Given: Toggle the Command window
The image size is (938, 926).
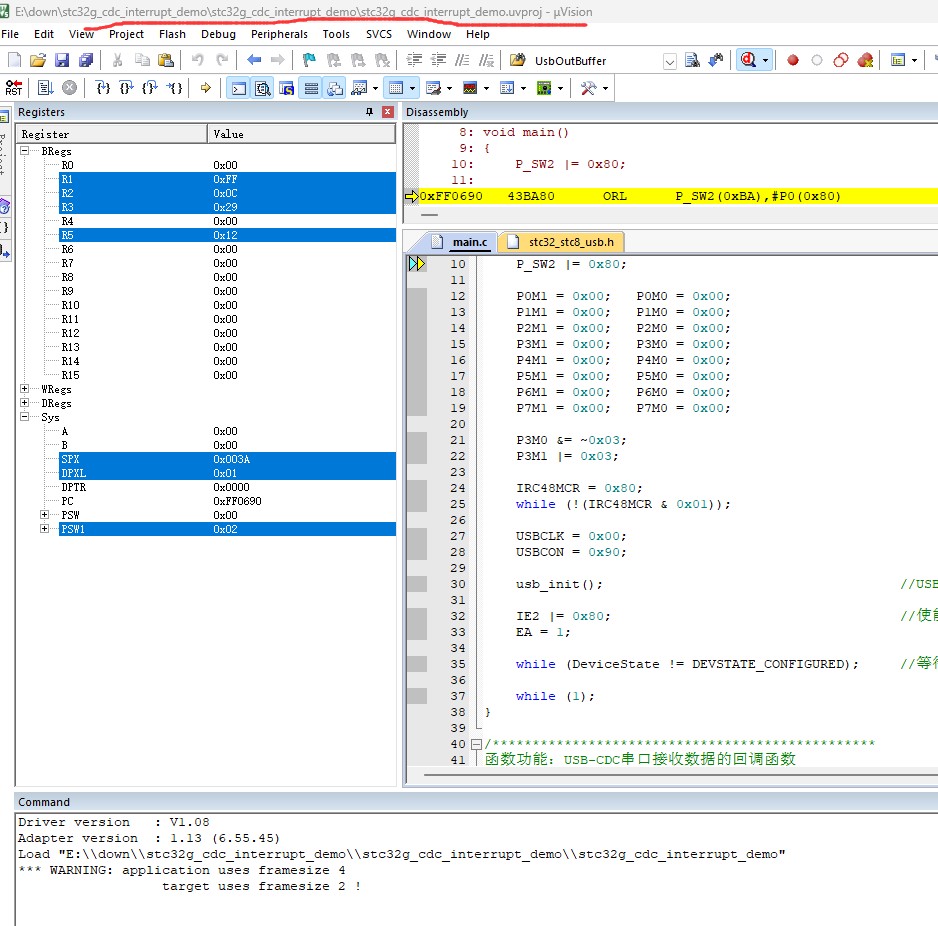Looking at the screenshot, I should 239,88.
